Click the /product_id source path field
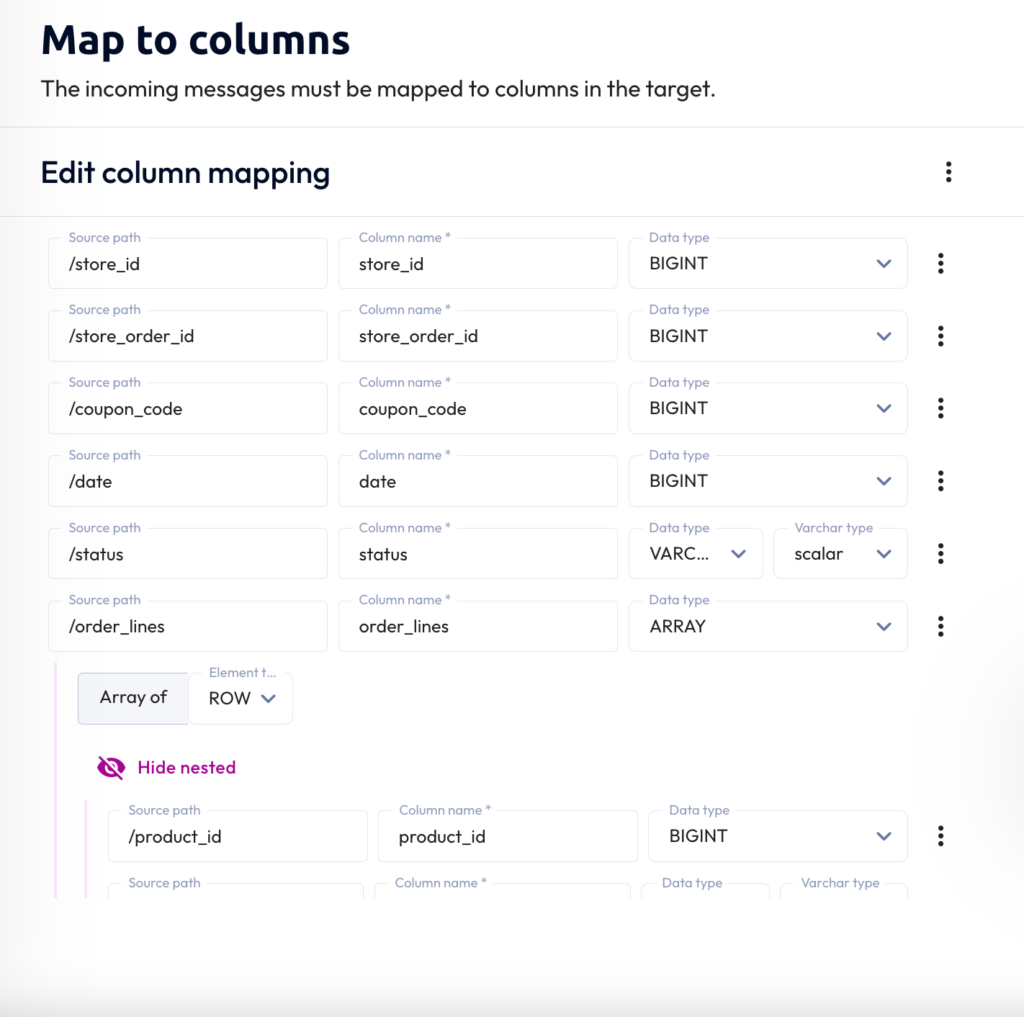 [x=238, y=836]
